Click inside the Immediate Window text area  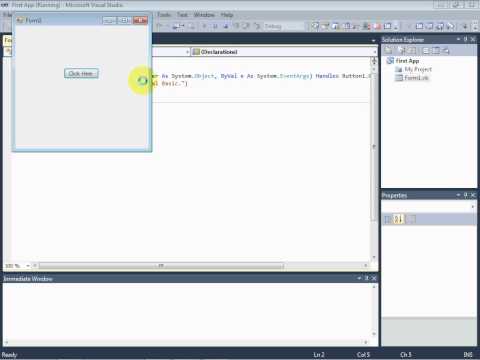point(187,311)
